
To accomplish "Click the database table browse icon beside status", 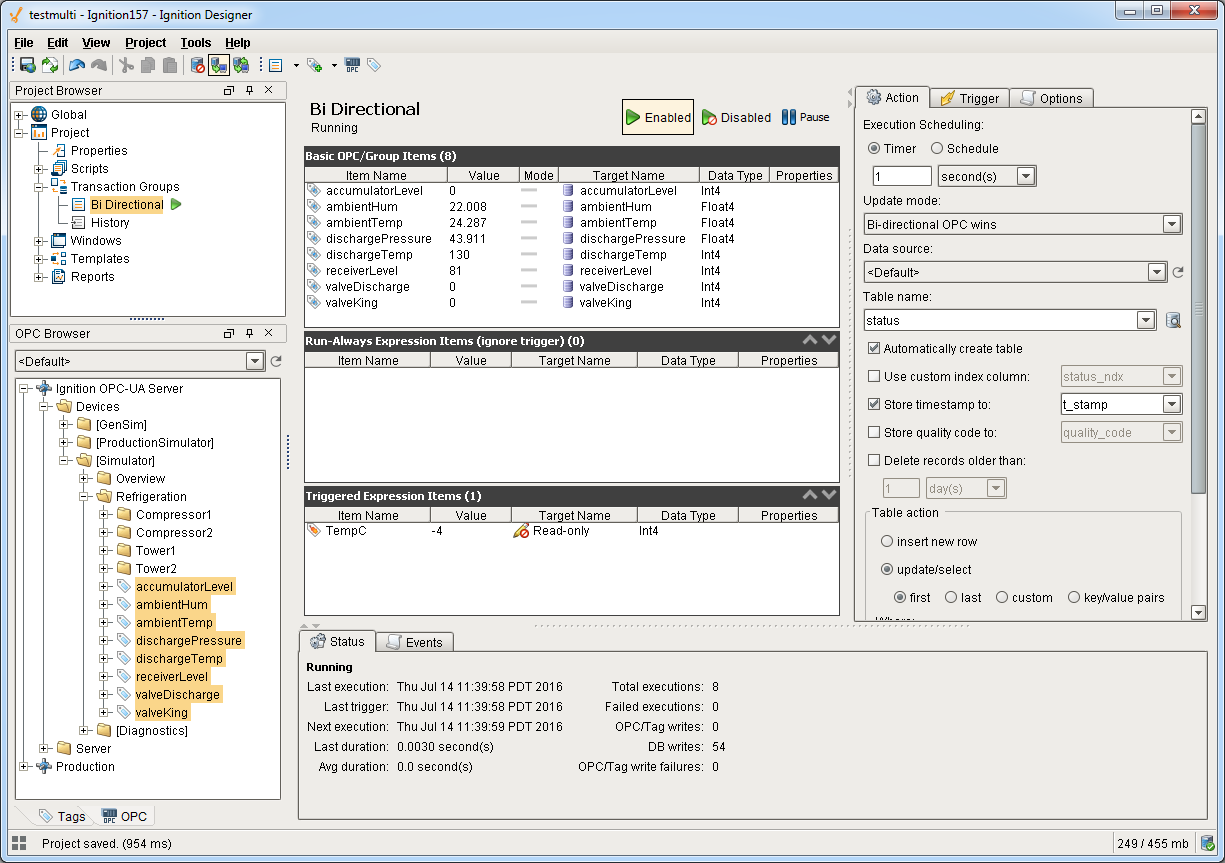I will pos(1174,321).
